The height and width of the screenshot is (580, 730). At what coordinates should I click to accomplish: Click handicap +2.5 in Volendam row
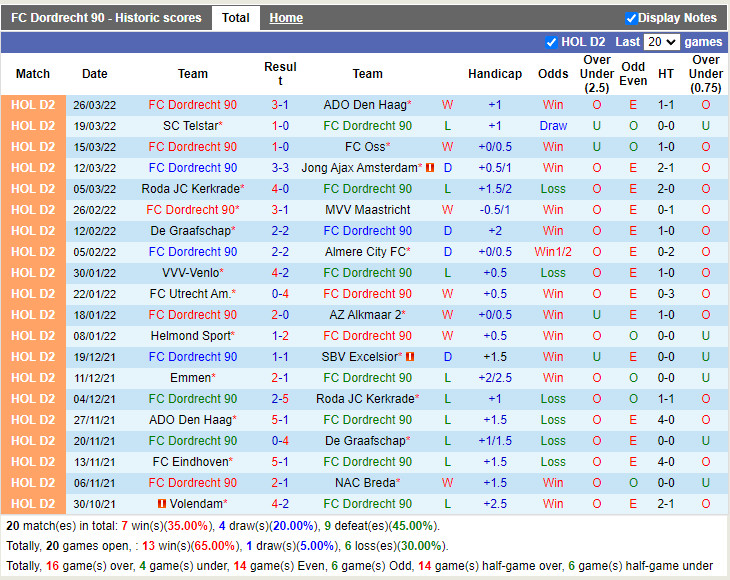(495, 504)
